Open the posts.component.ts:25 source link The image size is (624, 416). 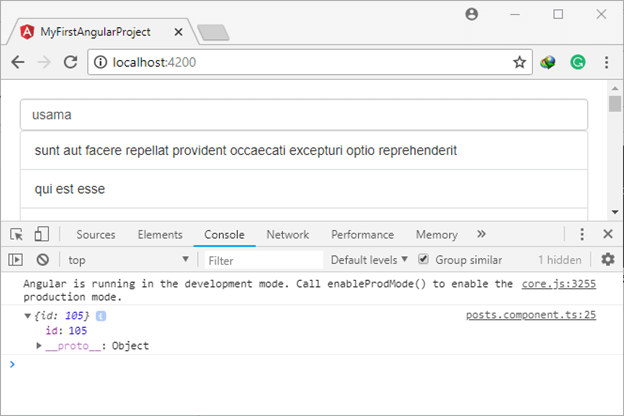click(x=531, y=315)
